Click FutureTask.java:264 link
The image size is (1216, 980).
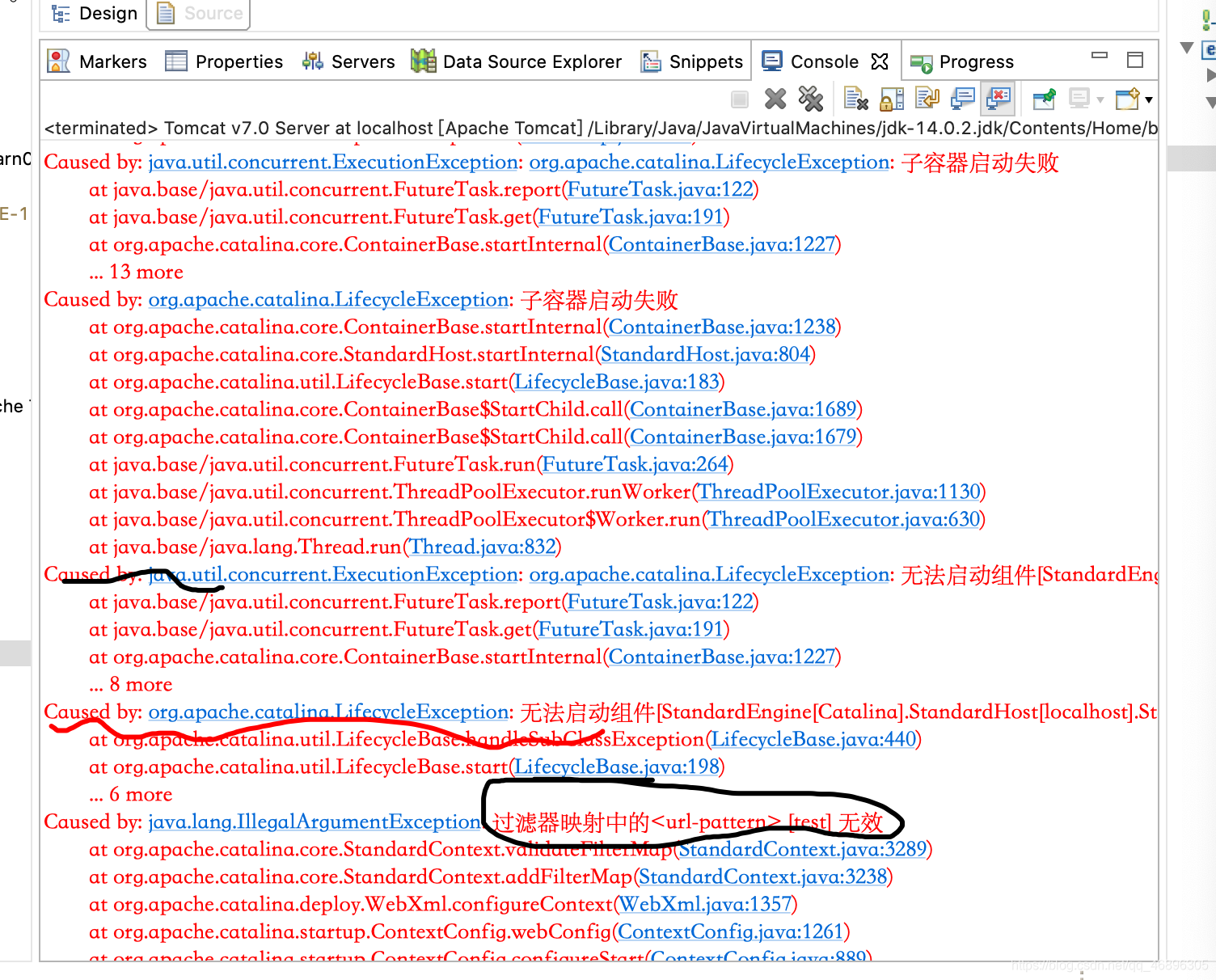pyautogui.click(x=635, y=464)
